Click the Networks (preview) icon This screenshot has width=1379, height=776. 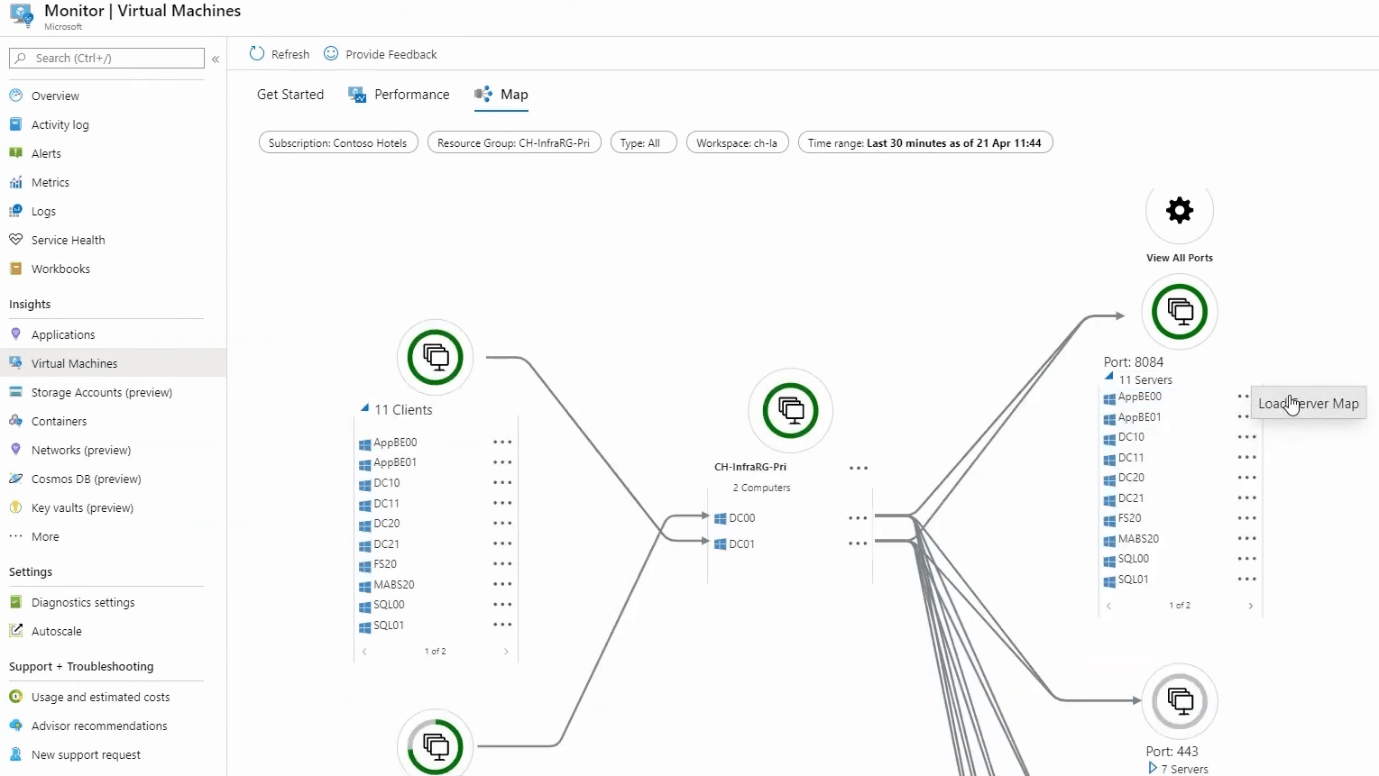click(x=15, y=450)
